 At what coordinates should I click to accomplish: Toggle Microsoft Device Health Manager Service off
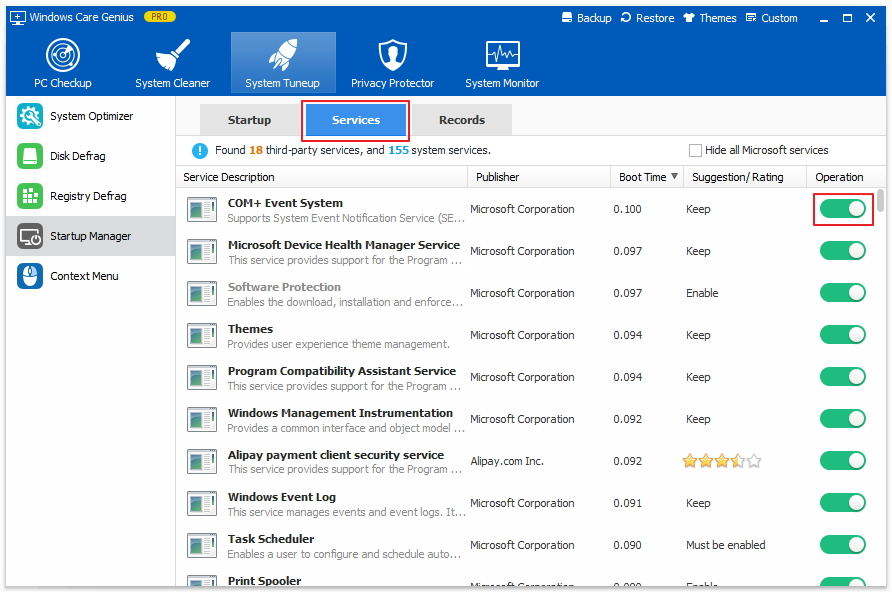coord(843,251)
